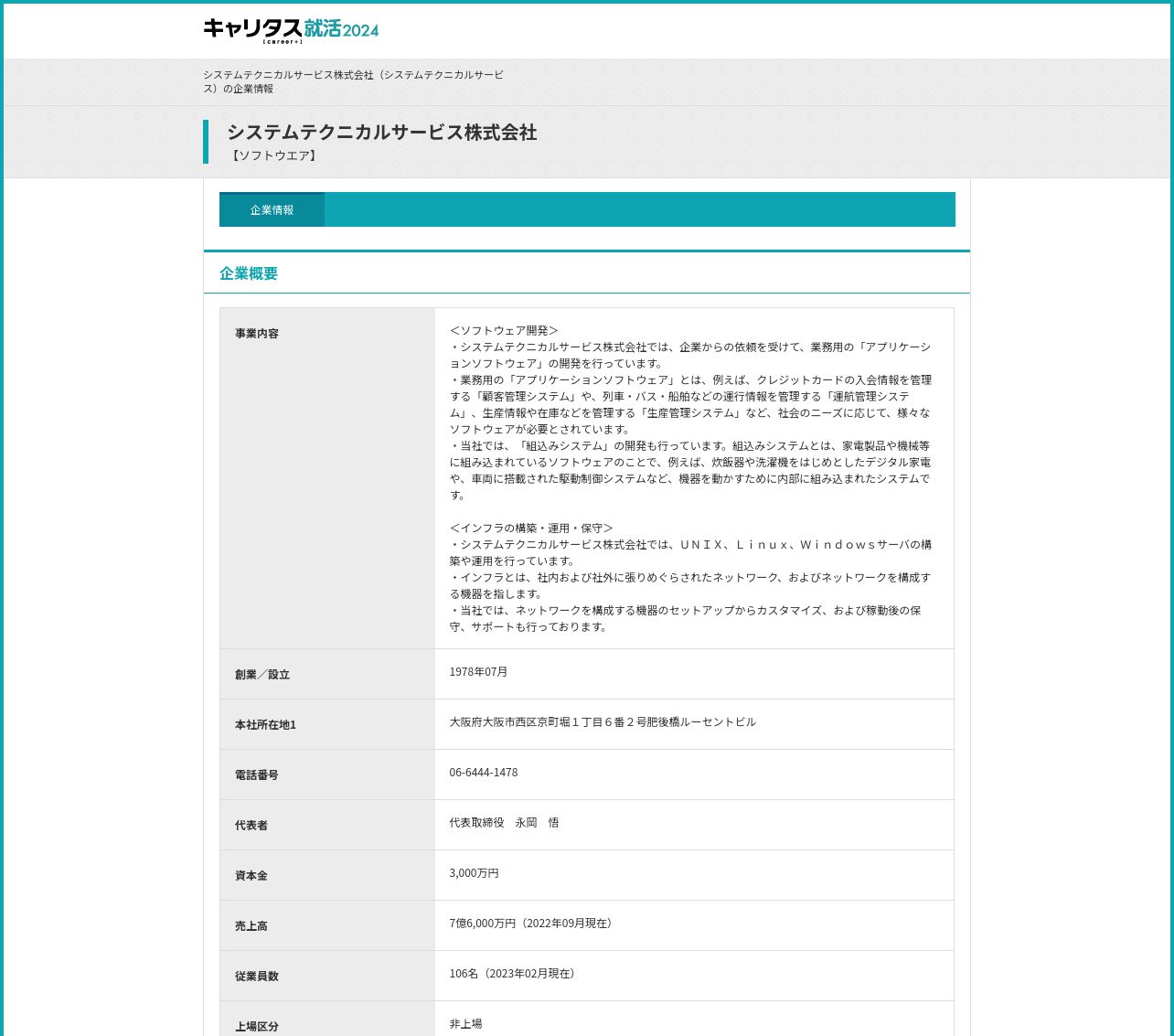This screenshot has width=1174, height=1036.
Task: Click the 創業／設立 row label
Action: pyautogui.click(x=262, y=675)
